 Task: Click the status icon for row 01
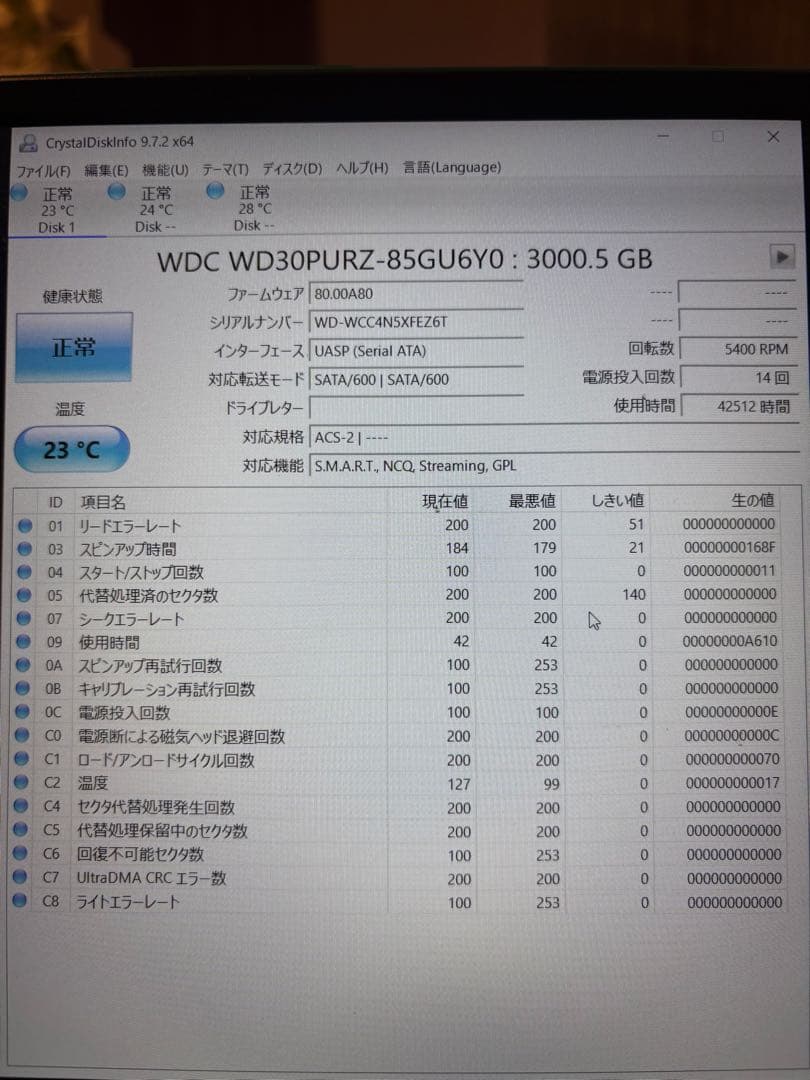pyautogui.click(x=25, y=526)
